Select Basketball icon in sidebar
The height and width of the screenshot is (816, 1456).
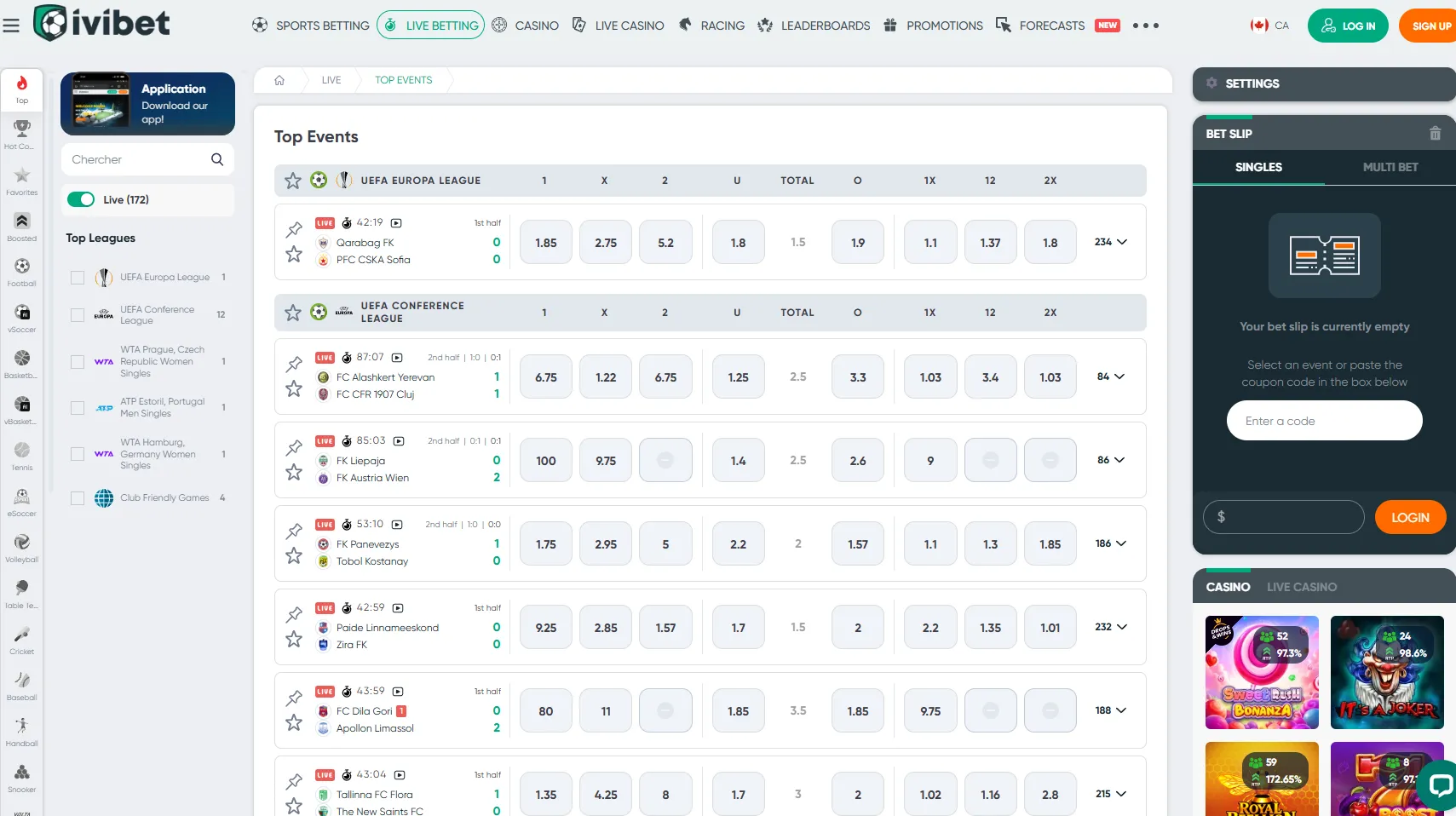click(22, 358)
